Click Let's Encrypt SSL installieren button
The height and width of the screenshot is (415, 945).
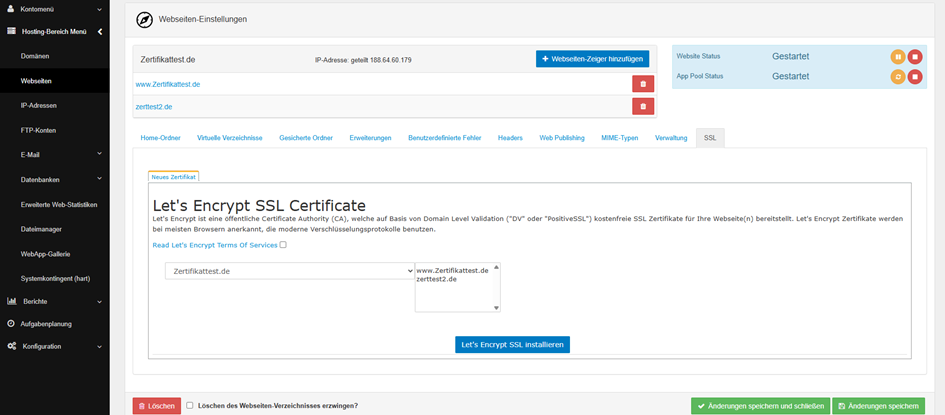click(512, 345)
